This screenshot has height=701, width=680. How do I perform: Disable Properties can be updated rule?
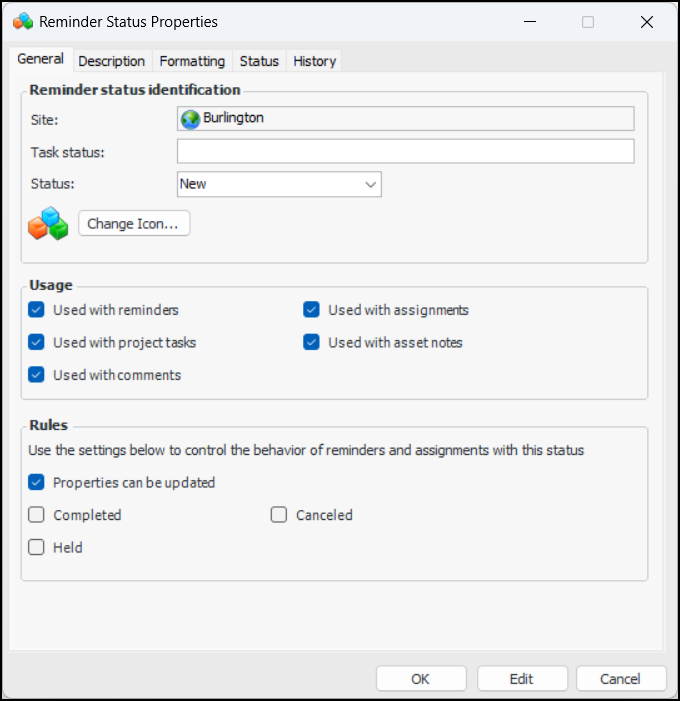pos(37,482)
